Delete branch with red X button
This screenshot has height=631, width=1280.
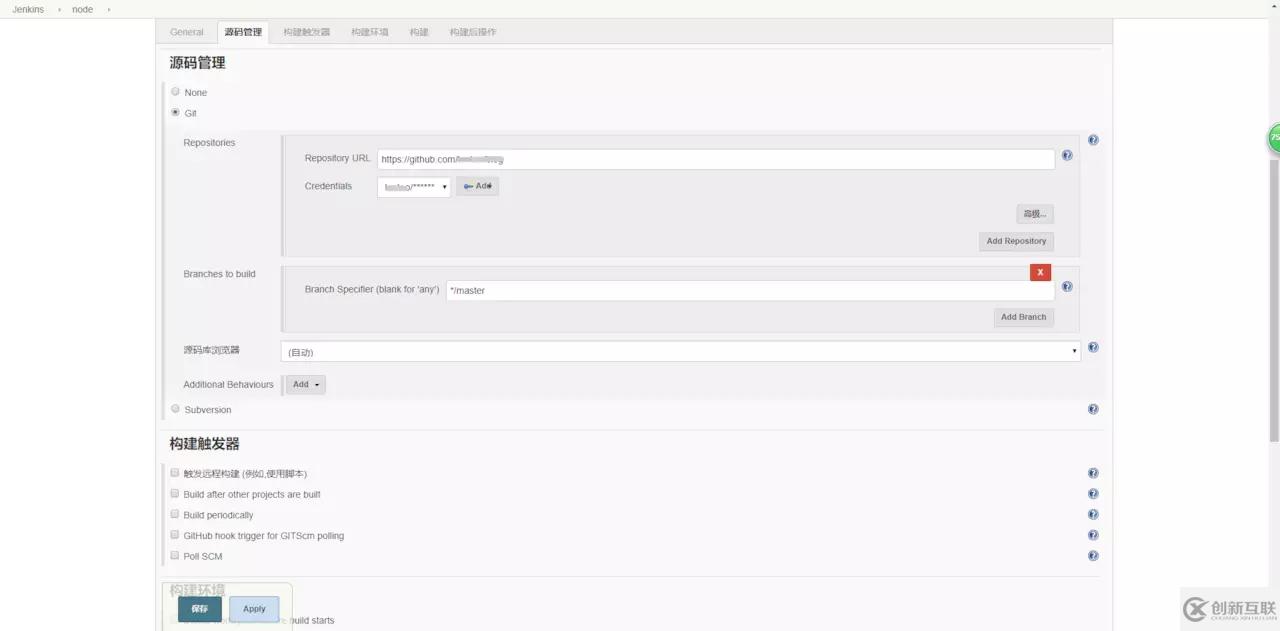pos(1040,272)
